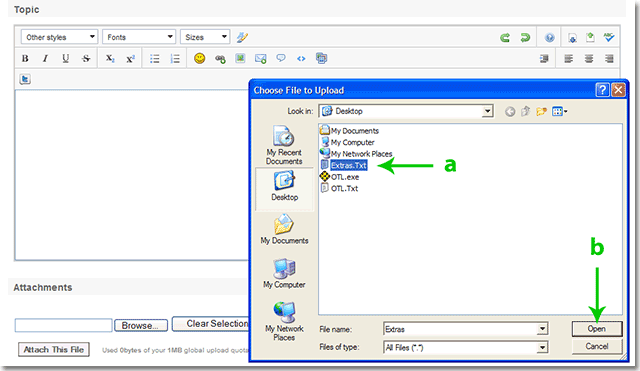Image resolution: width=640 pixels, height=371 pixels.
Task: Open My Documents in the places bar
Action: (x=284, y=229)
